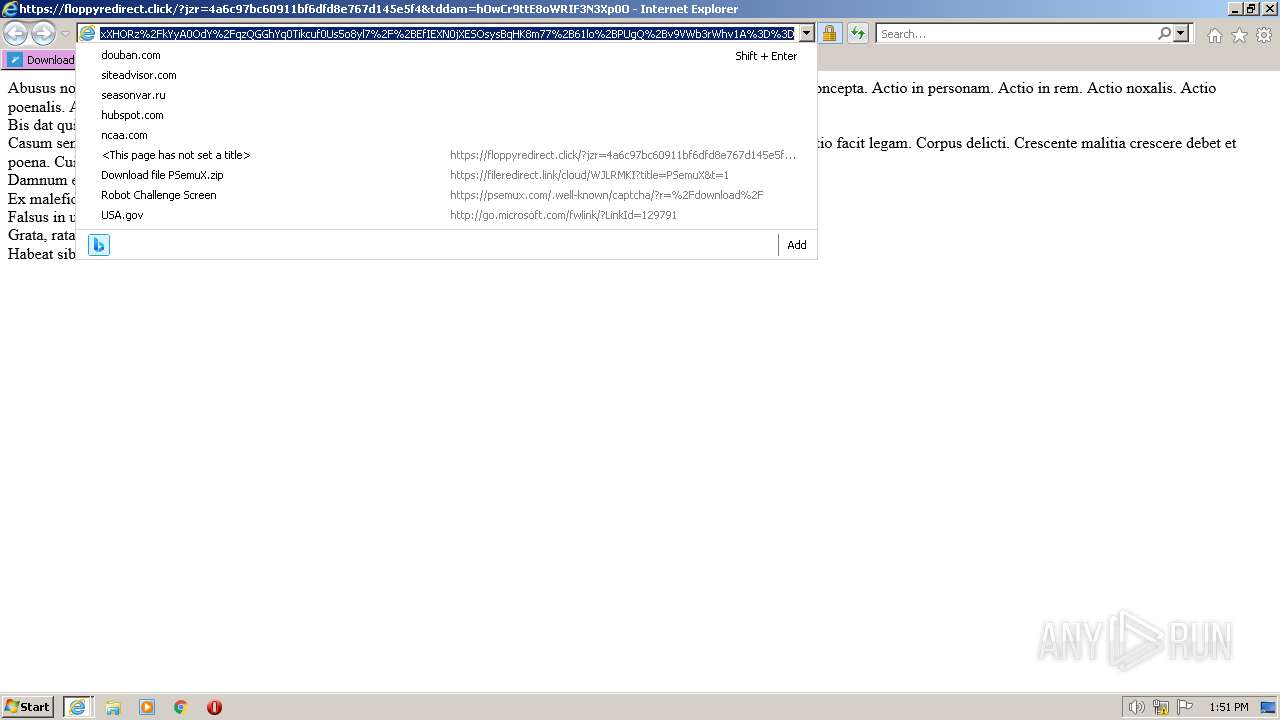Click the magnifier search icon

pos(1164,33)
